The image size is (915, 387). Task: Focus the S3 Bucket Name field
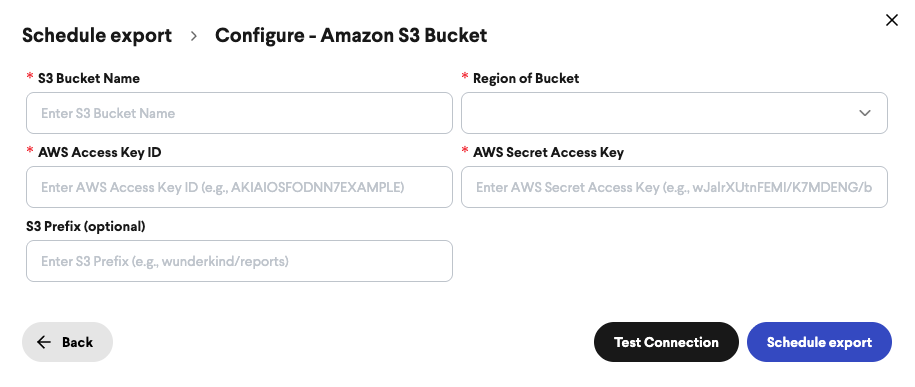point(239,113)
